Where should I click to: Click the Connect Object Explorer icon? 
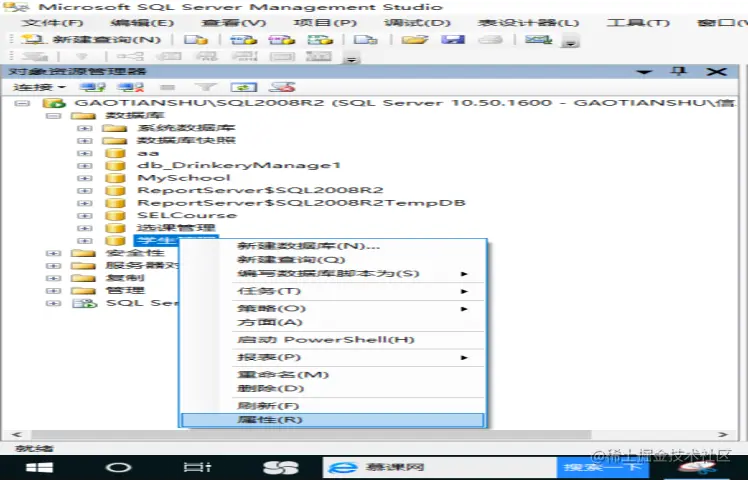coord(93,87)
